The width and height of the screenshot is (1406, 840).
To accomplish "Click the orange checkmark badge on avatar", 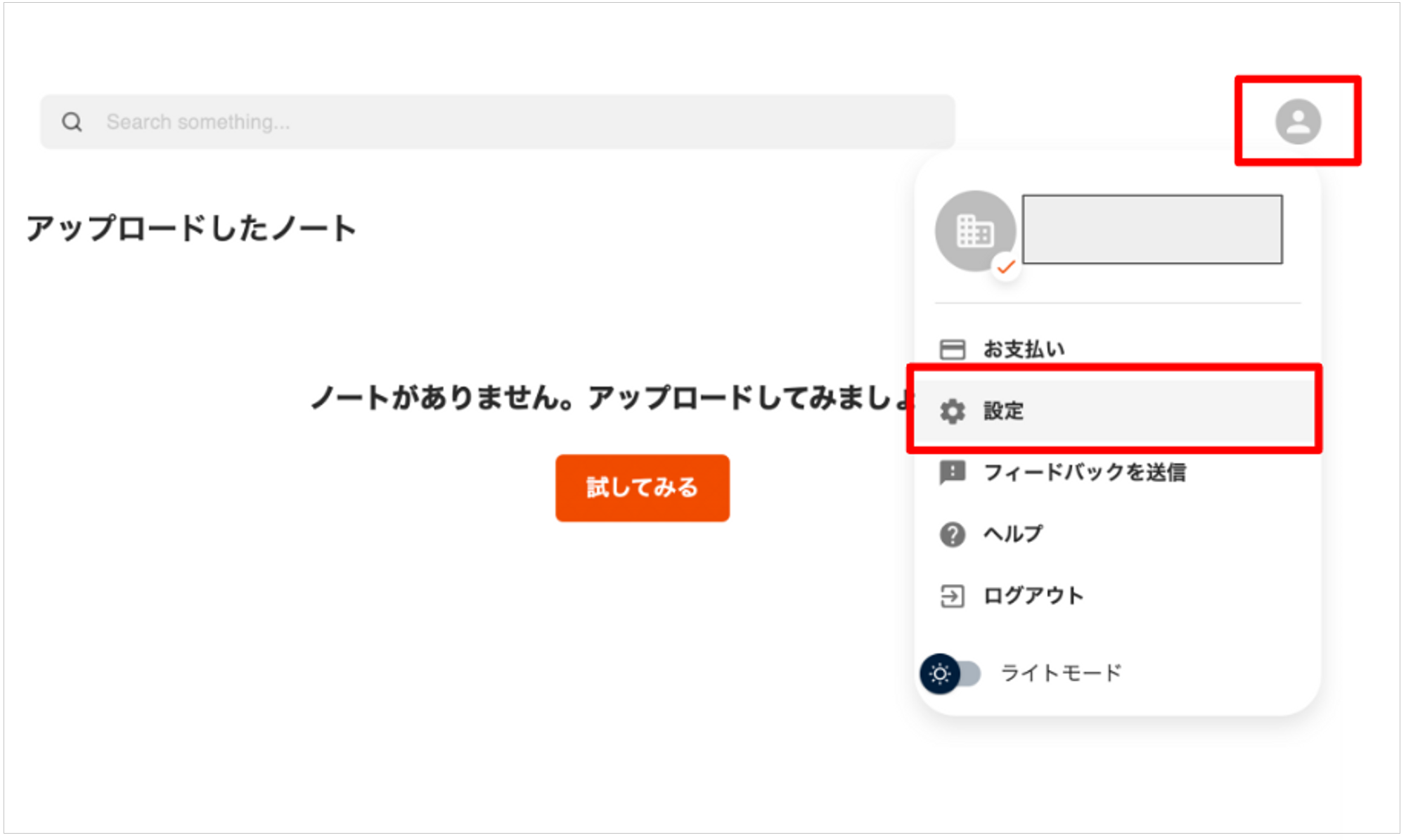I will tap(1006, 267).
